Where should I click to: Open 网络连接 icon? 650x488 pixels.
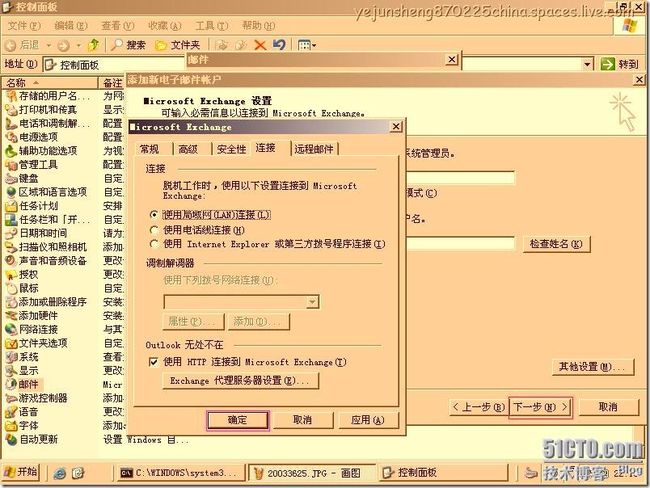11,330
